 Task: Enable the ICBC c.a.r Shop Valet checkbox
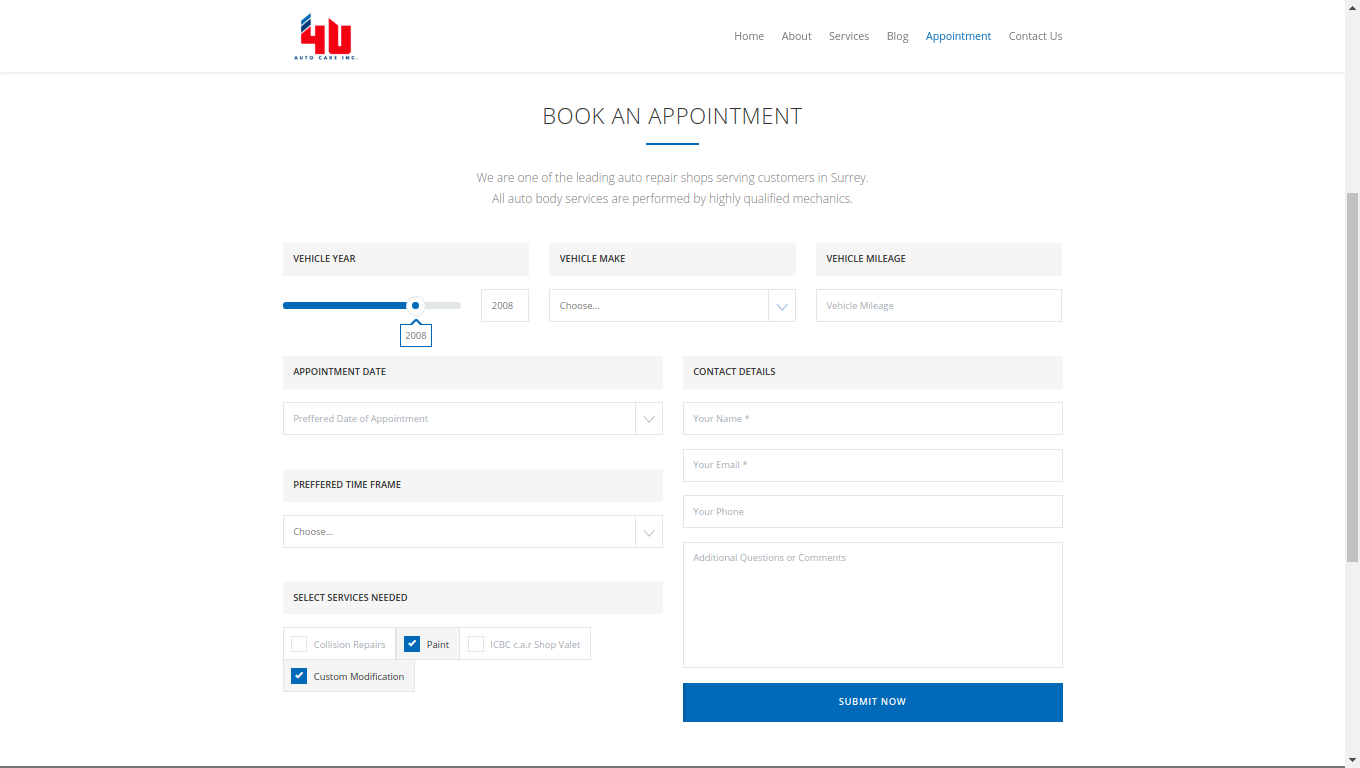[476, 644]
